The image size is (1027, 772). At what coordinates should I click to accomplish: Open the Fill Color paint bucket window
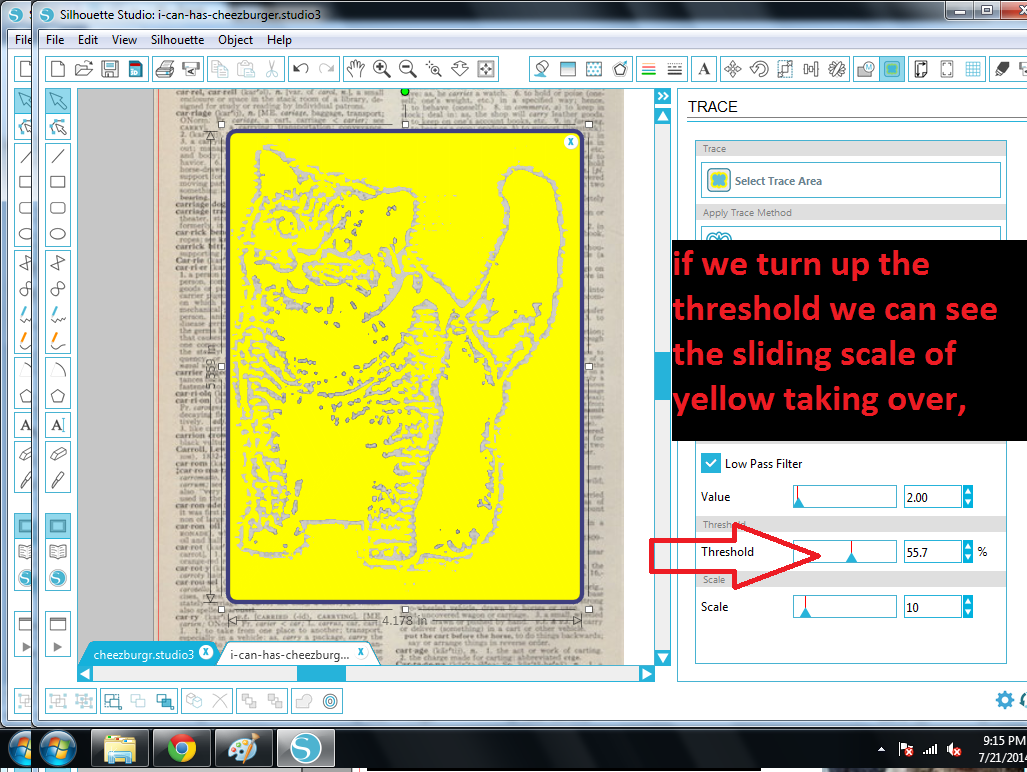tap(542, 69)
